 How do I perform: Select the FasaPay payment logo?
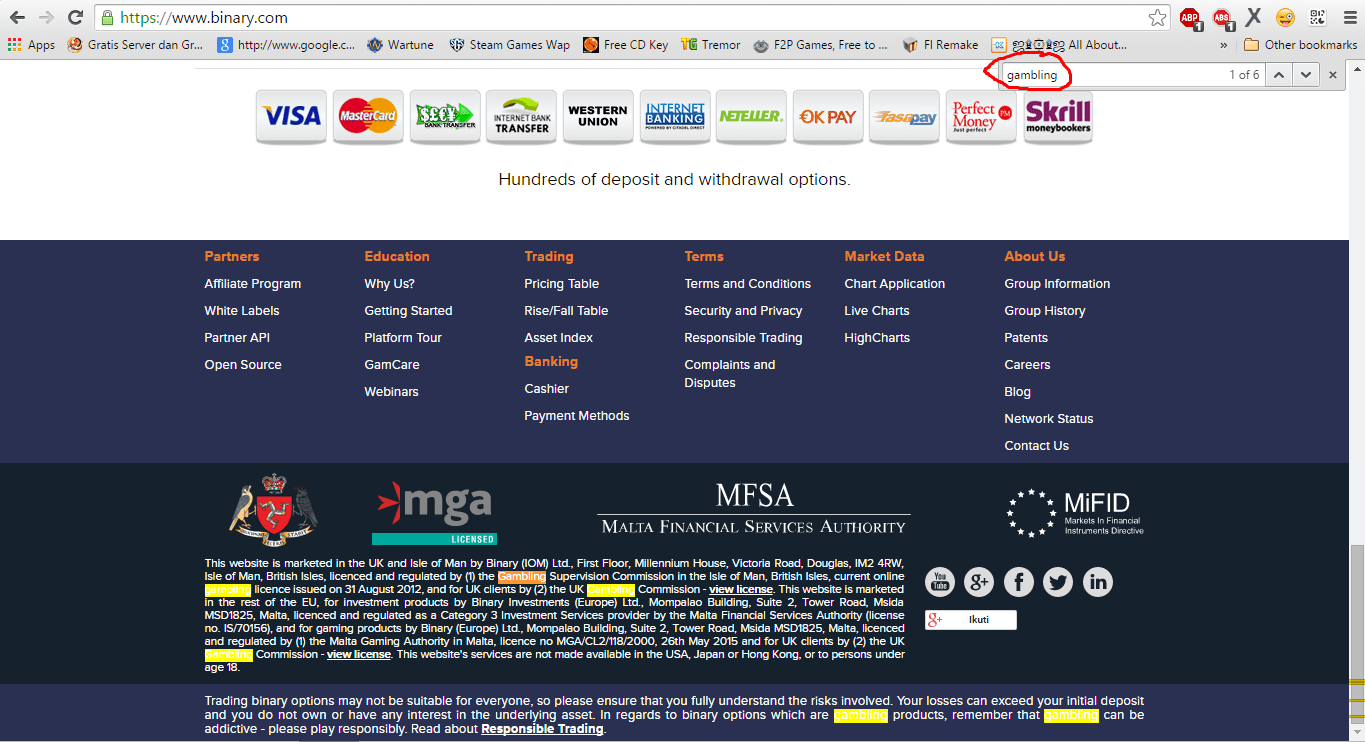tap(905, 117)
